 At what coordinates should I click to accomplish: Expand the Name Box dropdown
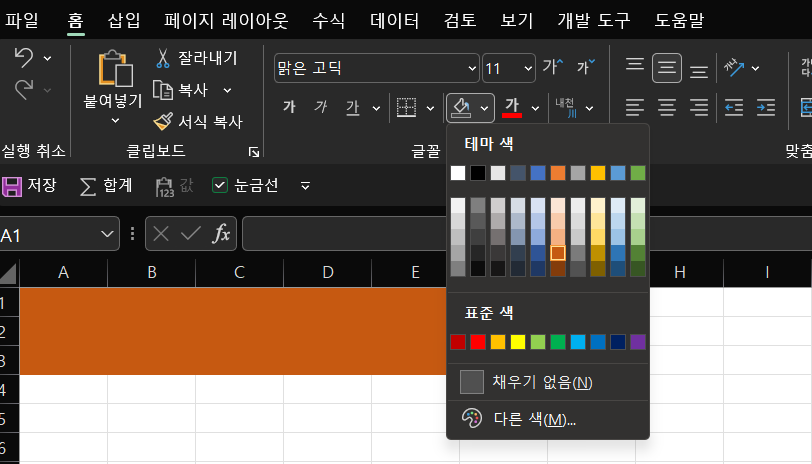(x=107, y=234)
